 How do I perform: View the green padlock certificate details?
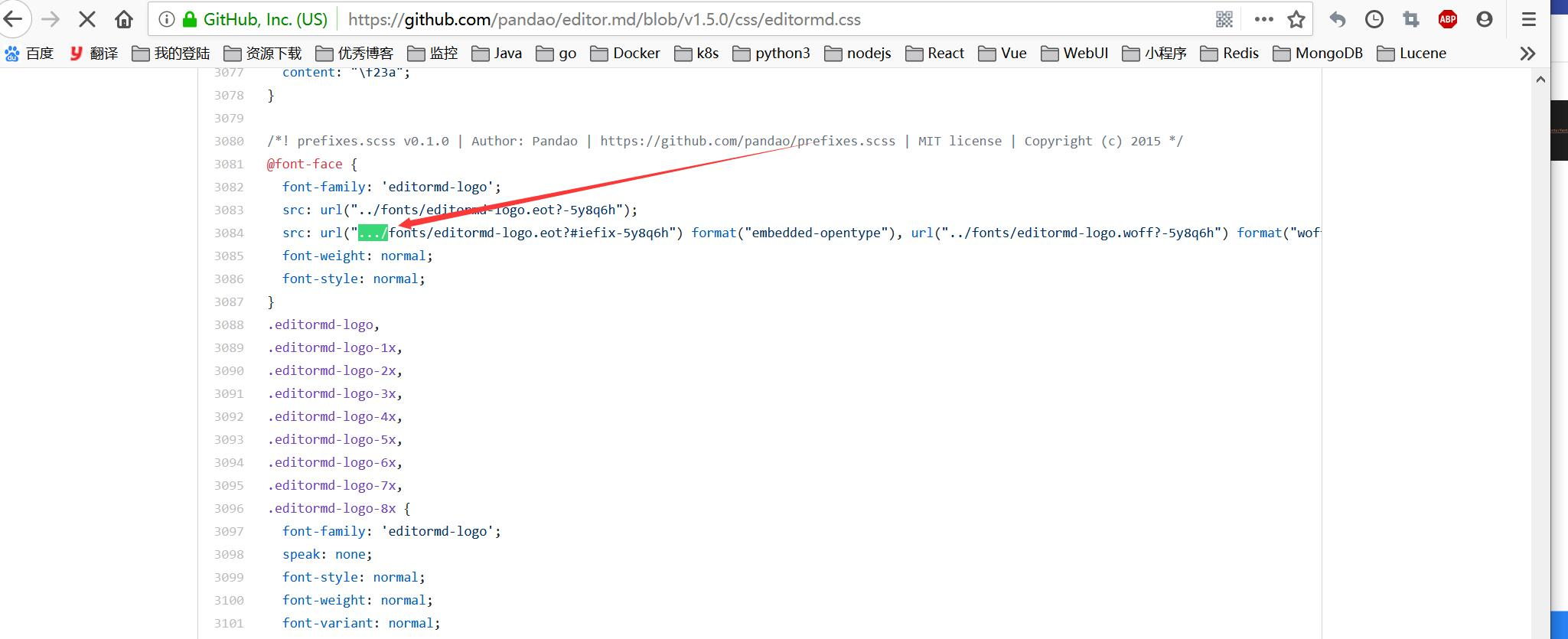(x=189, y=20)
